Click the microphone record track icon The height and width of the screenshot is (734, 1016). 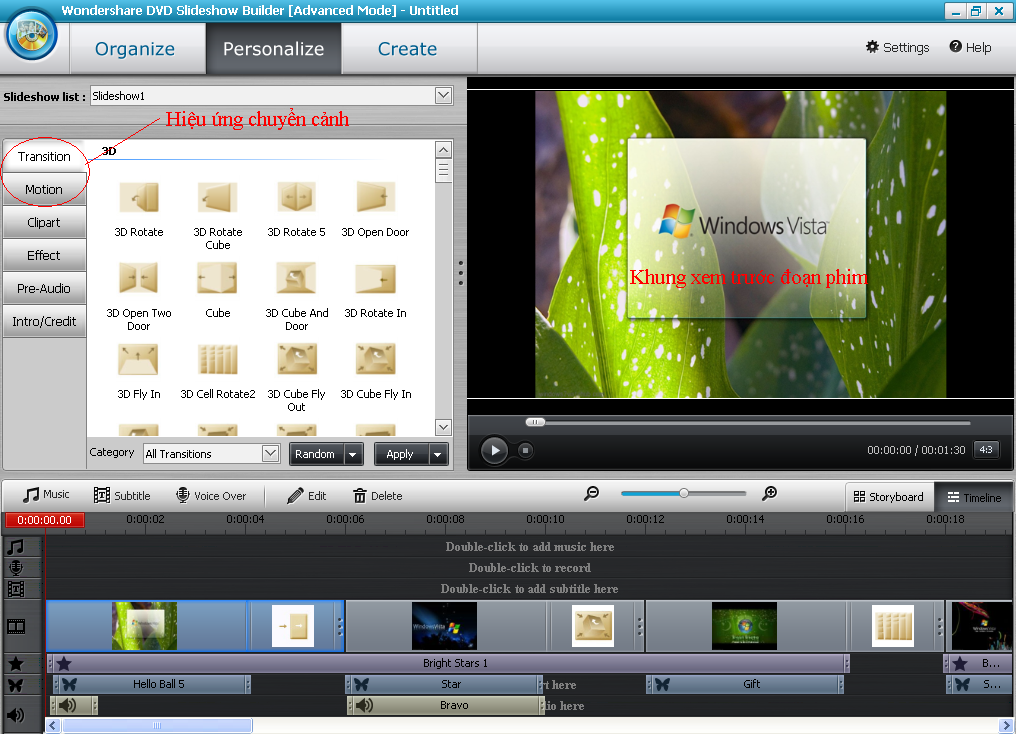click(x=16, y=568)
